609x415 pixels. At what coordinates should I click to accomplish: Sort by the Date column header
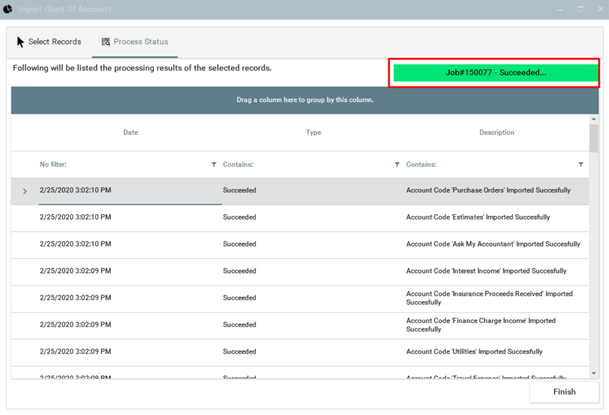tap(131, 132)
